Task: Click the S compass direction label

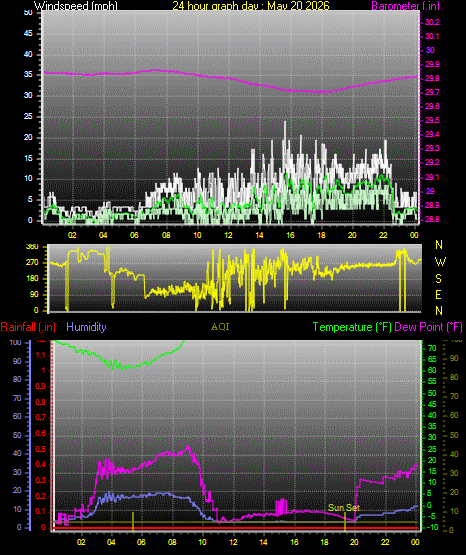Action: [438, 279]
